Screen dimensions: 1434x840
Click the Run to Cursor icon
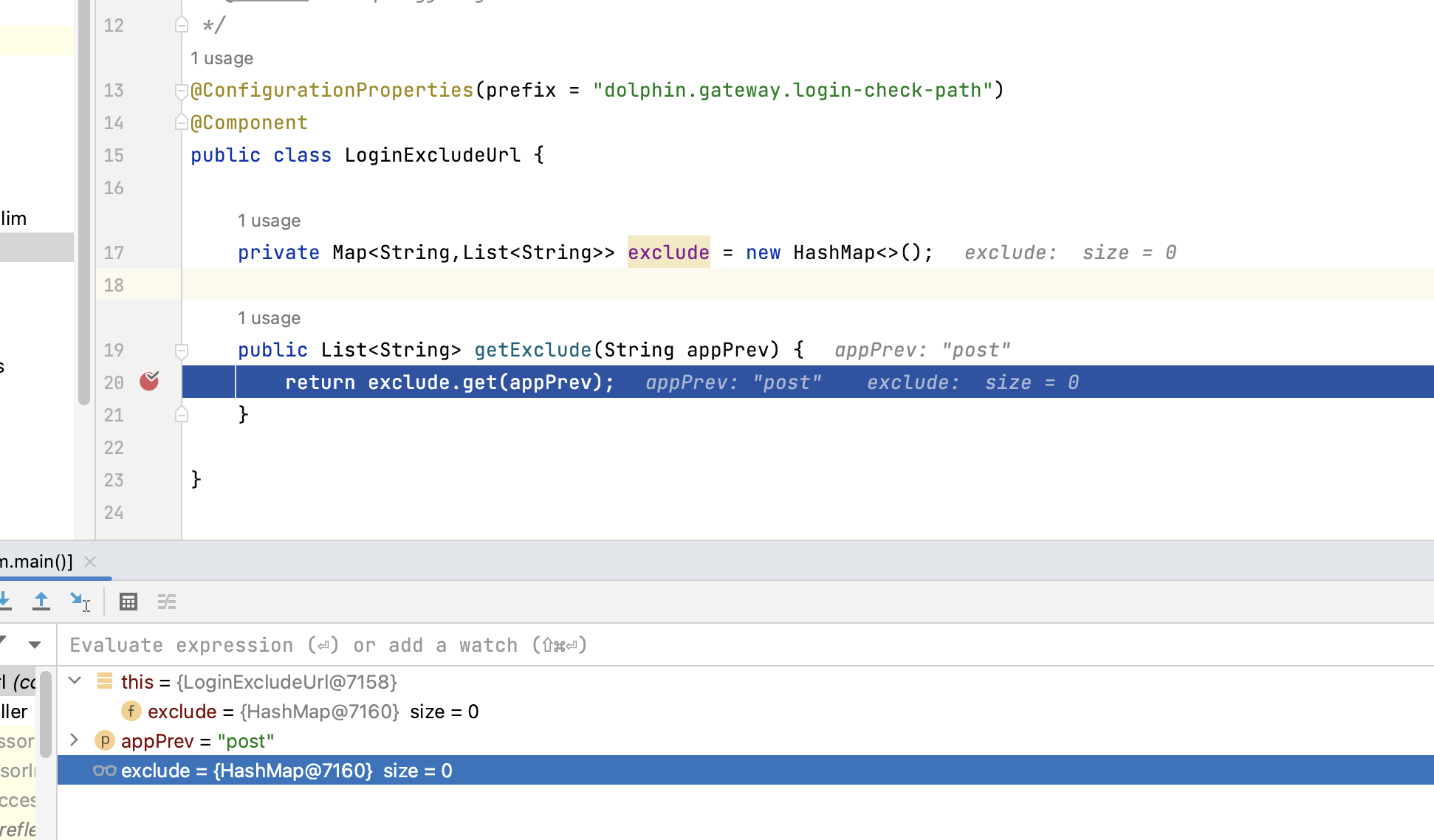[x=80, y=602]
